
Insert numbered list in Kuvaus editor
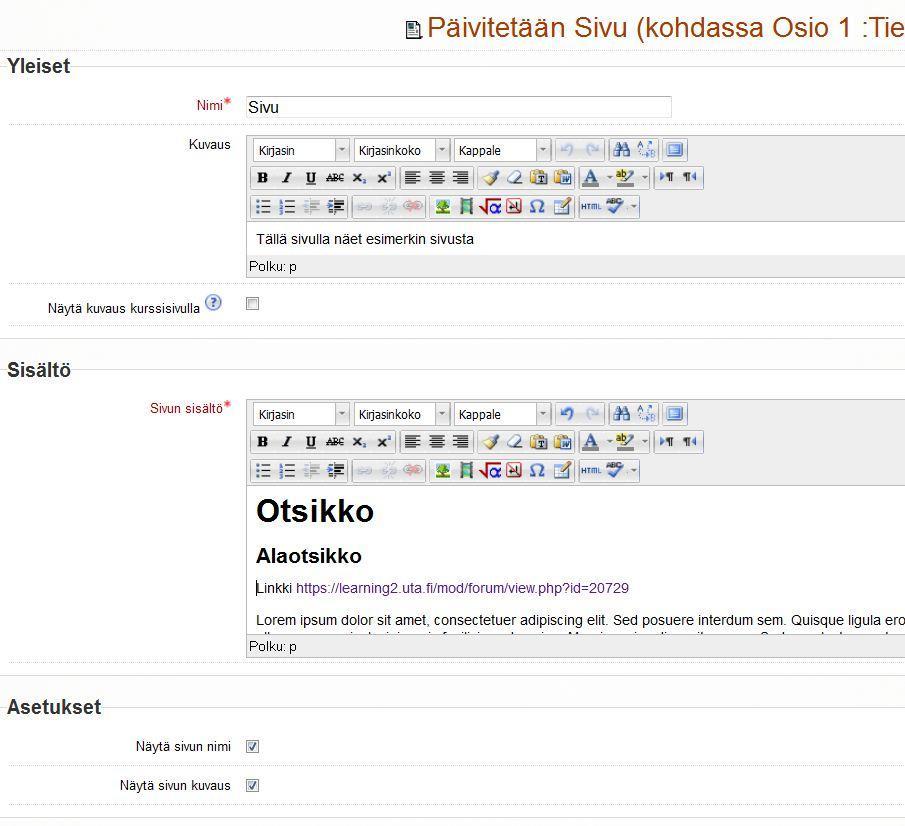pyautogui.click(x=287, y=206)
